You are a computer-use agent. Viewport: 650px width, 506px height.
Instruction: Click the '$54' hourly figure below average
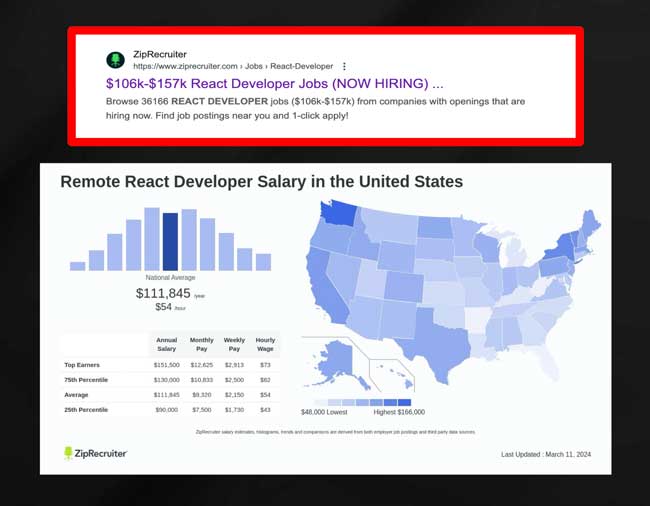tap(163, 307)
